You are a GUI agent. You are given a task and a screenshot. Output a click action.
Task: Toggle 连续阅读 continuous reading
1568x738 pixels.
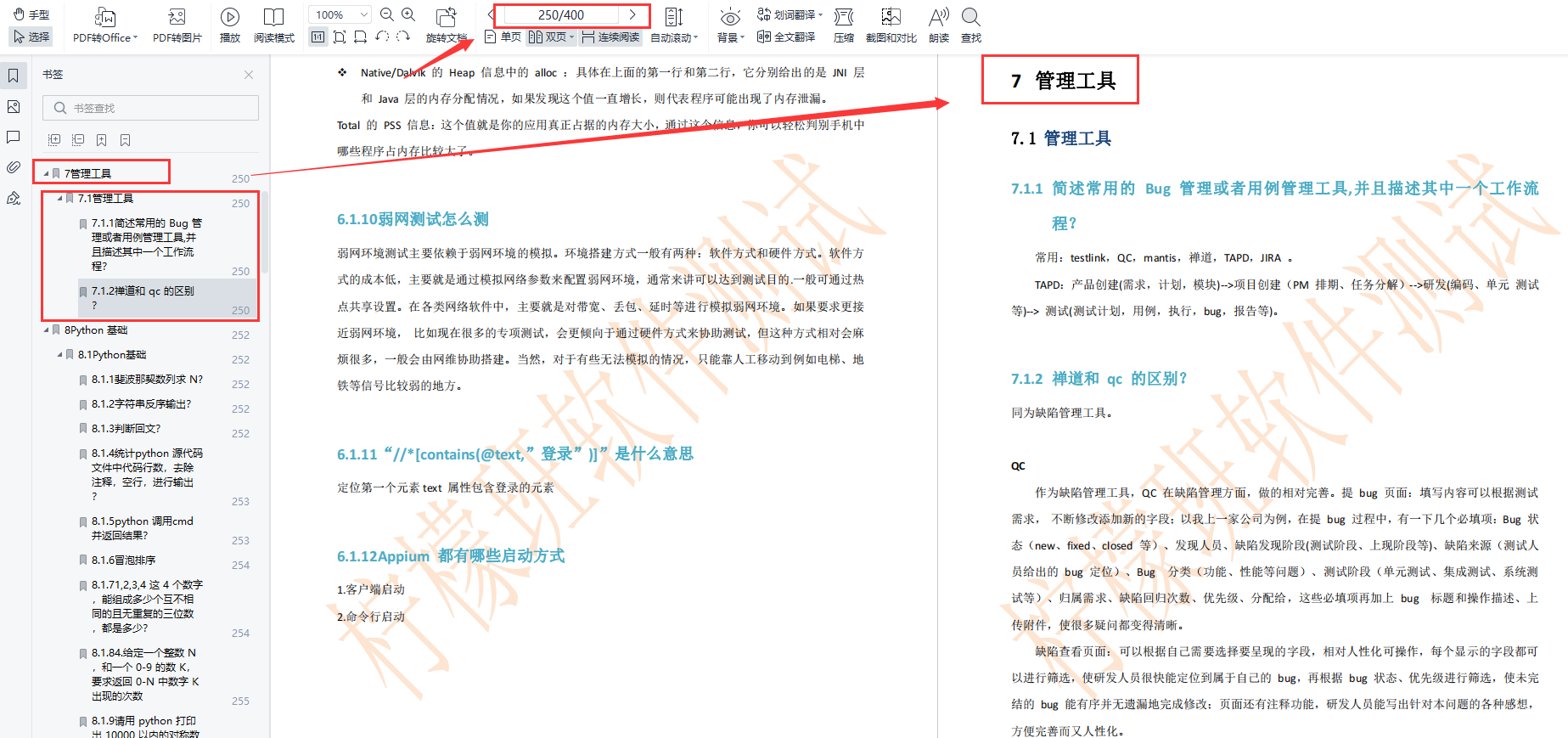pos(610,37)
